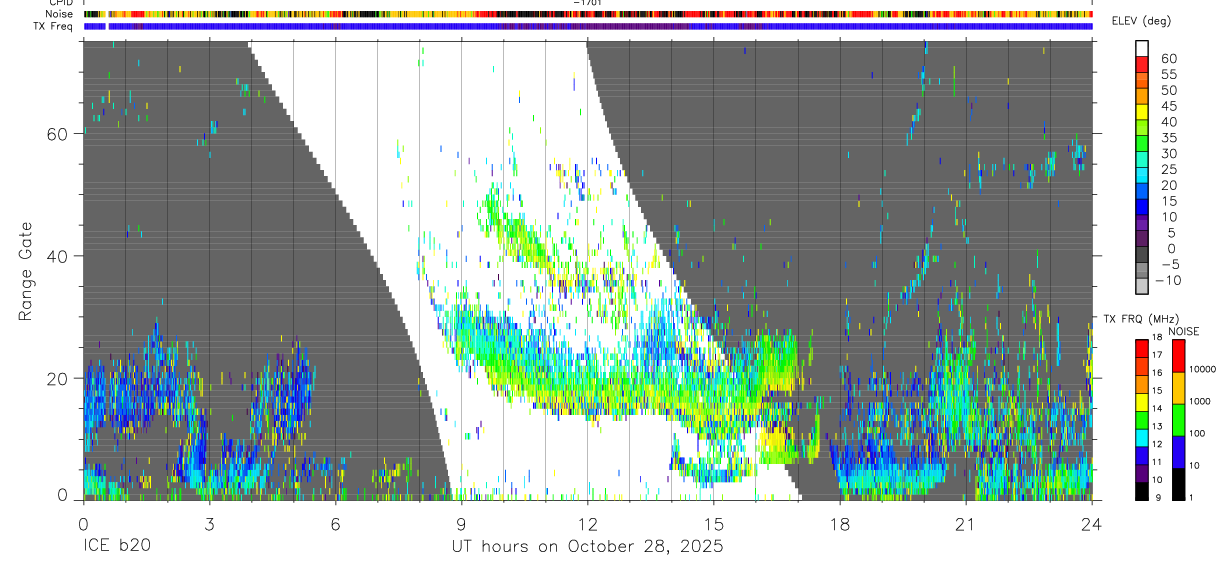The width and height of the screenshot is (1228, 567).
Task: Click the ELEV legend value '25'
Action: [x=1168, y=170]
